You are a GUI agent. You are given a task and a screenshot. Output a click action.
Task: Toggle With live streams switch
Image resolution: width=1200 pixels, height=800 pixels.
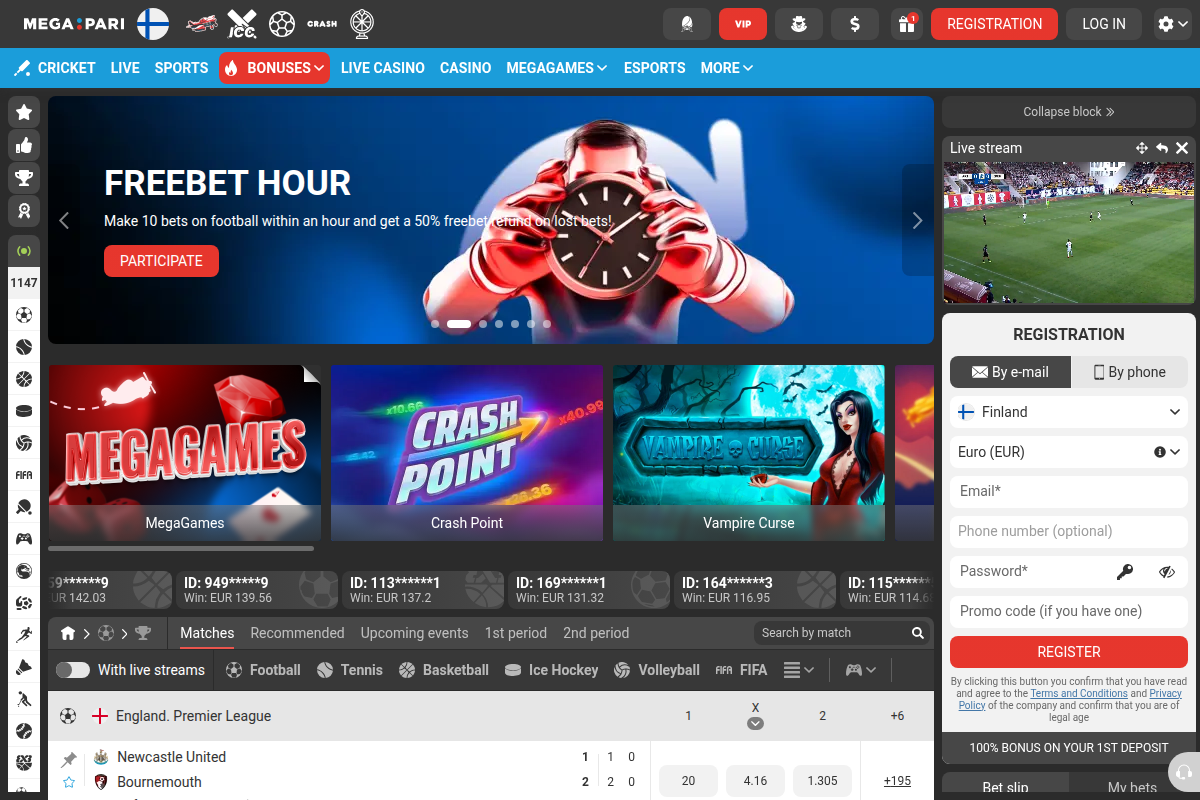coord(73,670)
